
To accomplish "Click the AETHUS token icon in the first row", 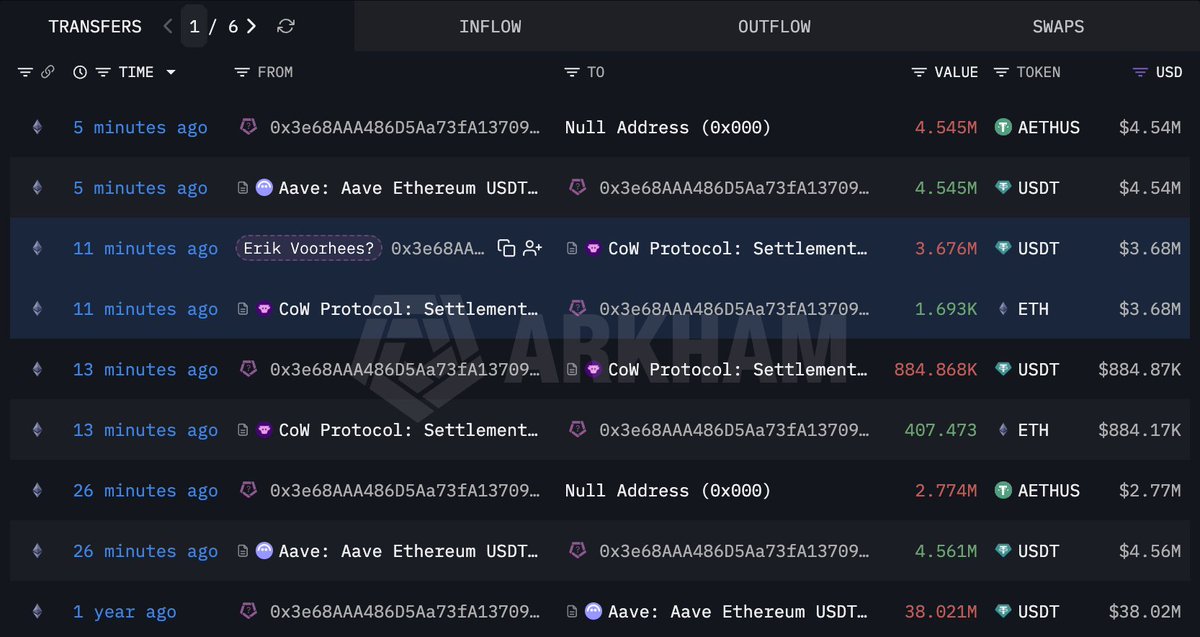I will pyautogui.click(x=1003, y=127).
